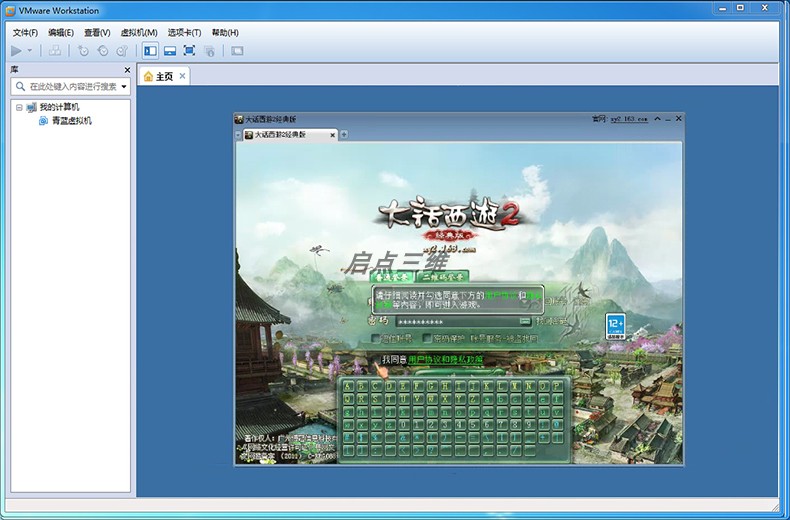Close the 主页 tab
The width and height of the screenshot is (790, 520).
(x=182, y=76)
